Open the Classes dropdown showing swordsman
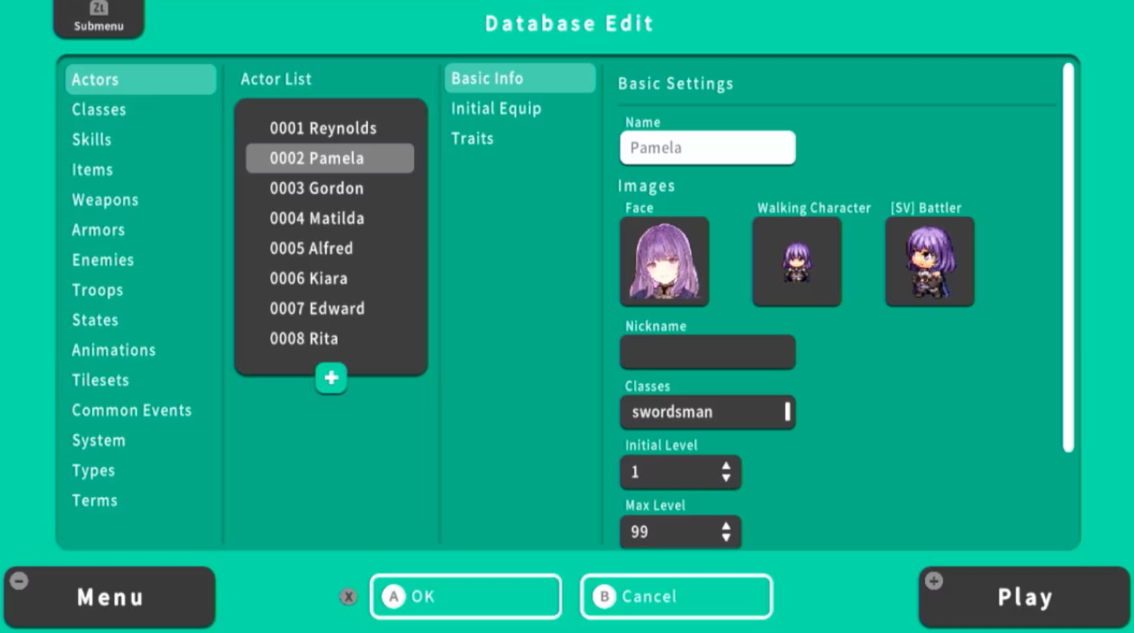This screenshot has width=1134, height=633. pyautogui.click(x=707, y=411)
